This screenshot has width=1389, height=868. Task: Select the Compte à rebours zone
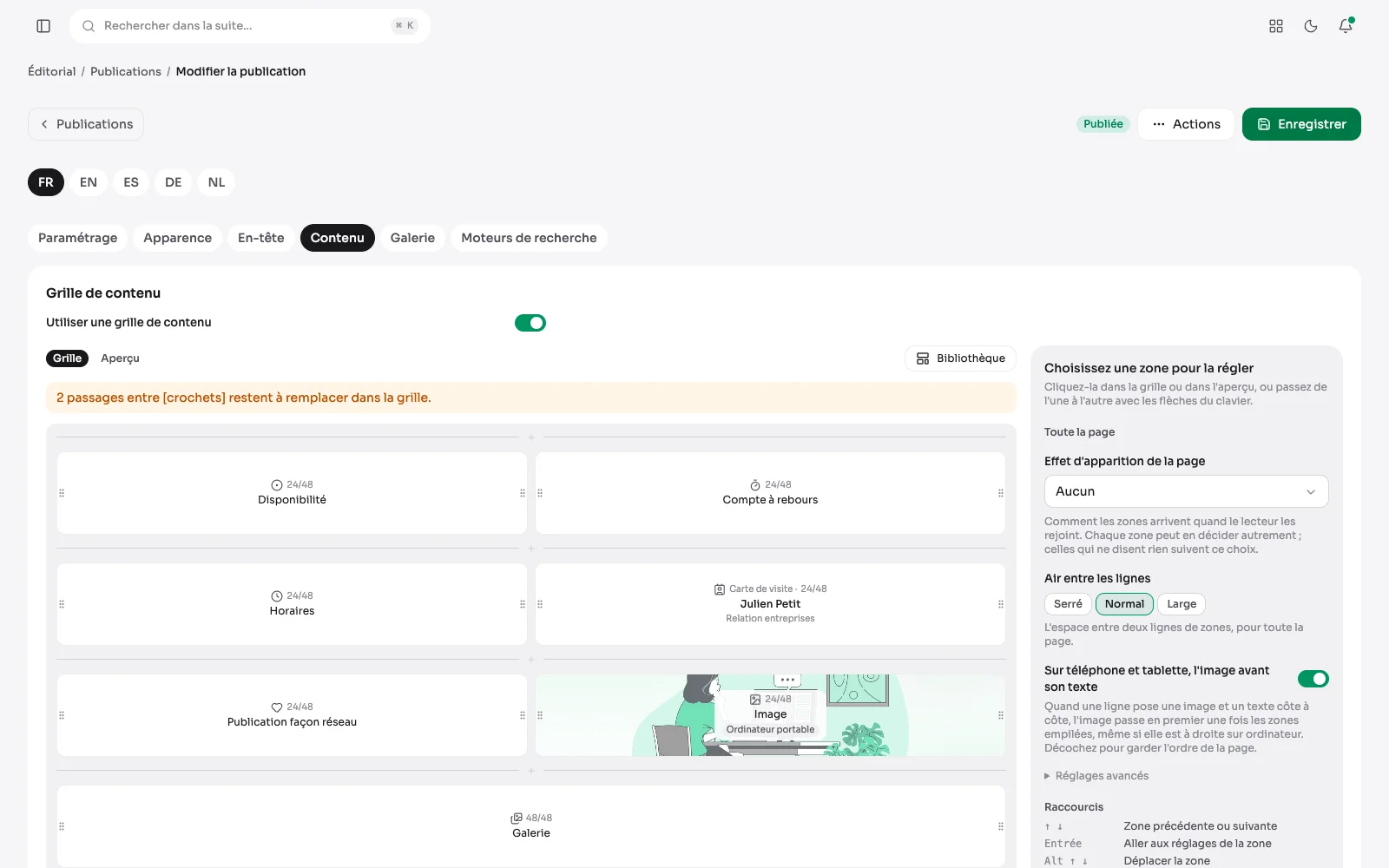[x=770, y=493]
